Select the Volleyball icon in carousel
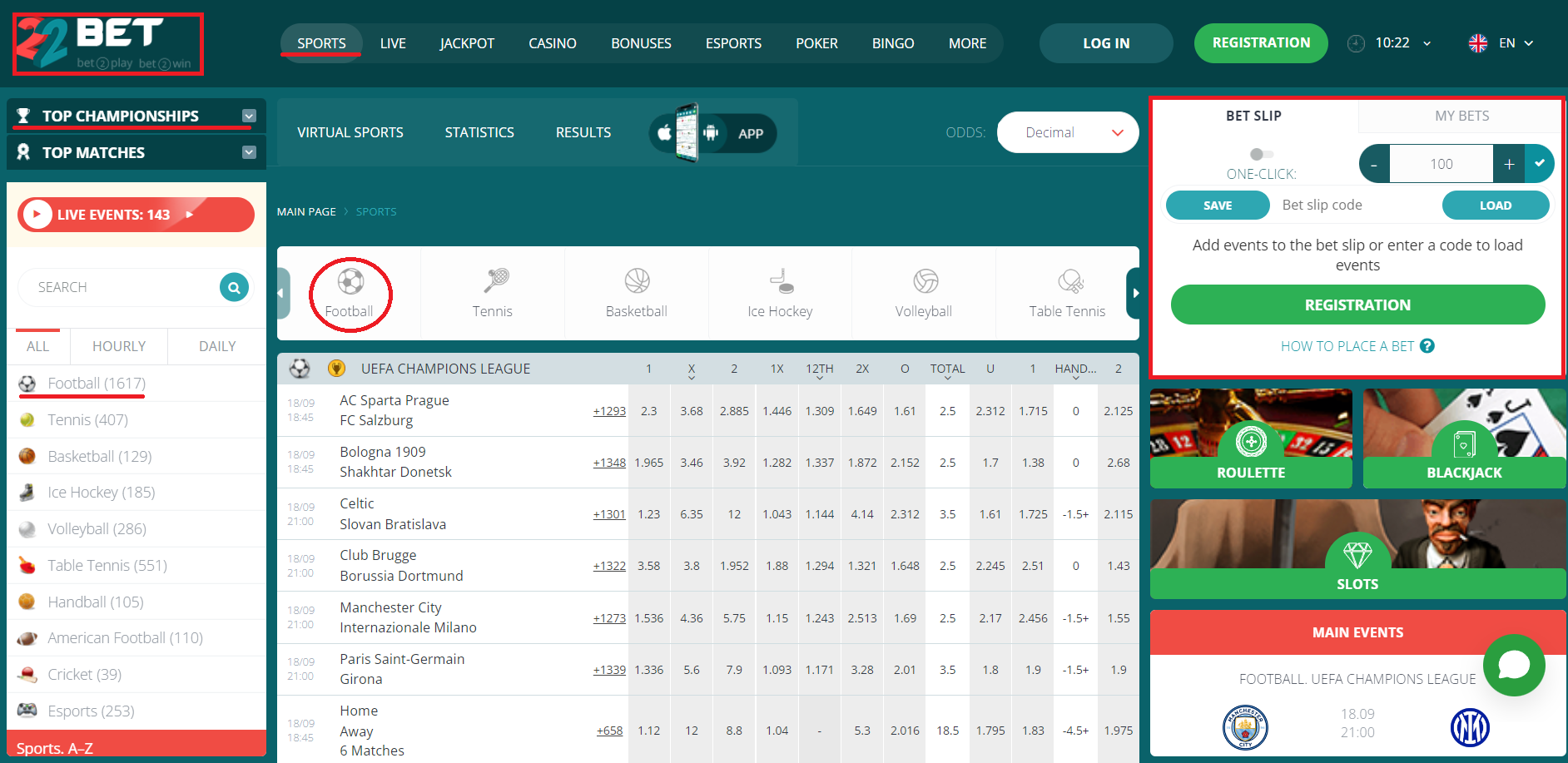 pyautogui.click(x=925, y=280)
